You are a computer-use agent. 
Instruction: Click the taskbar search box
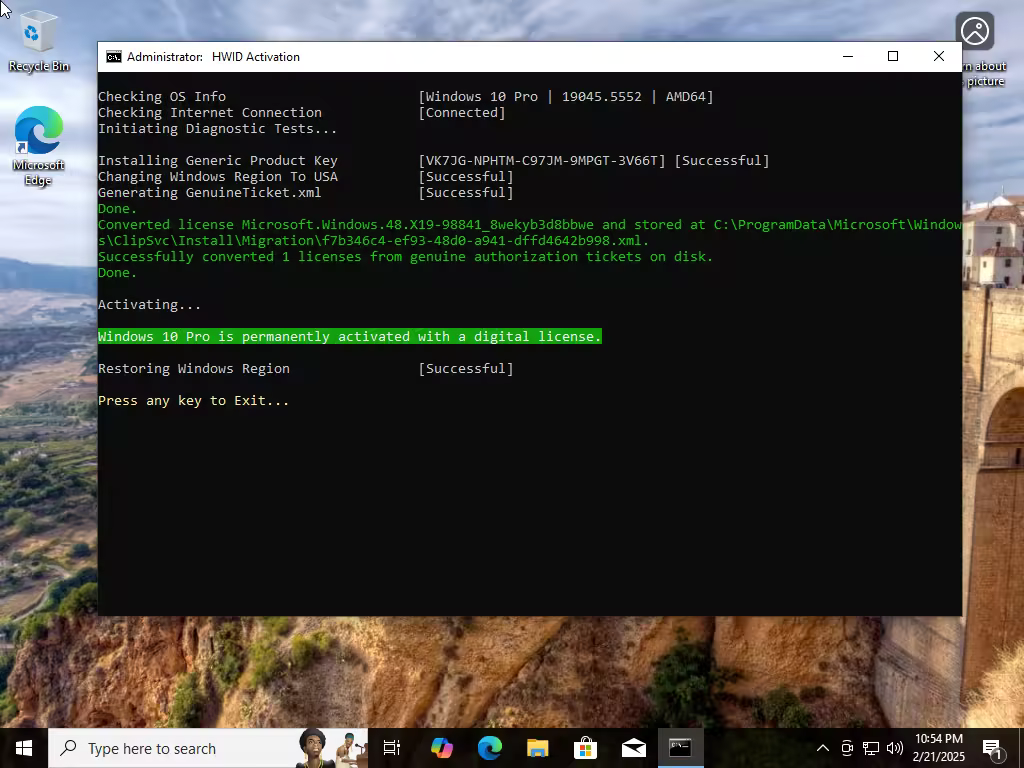point(208,748)
